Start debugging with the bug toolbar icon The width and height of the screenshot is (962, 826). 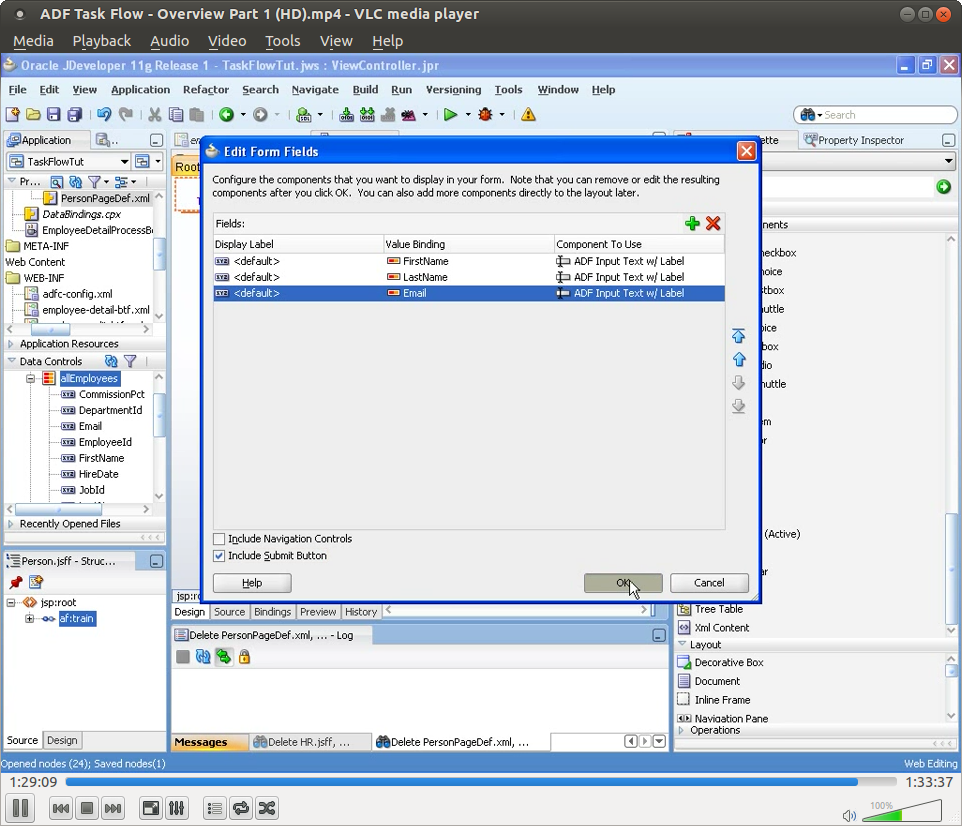tap(487, 114)
